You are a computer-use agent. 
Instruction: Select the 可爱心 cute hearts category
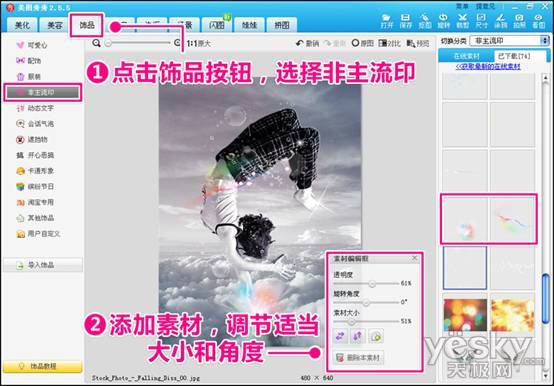[x=32, y=45]
